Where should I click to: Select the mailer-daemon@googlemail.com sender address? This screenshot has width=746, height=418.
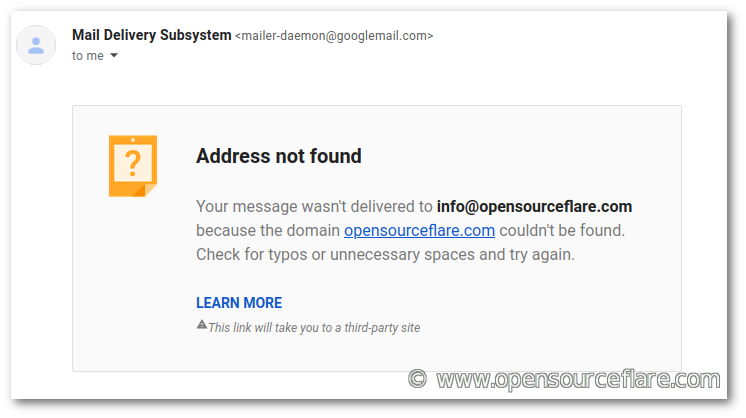pyautogui.click(x=334, y=36)
